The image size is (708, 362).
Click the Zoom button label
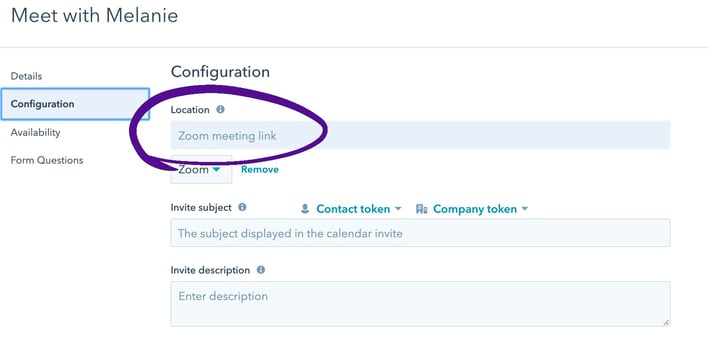point(193,170)
